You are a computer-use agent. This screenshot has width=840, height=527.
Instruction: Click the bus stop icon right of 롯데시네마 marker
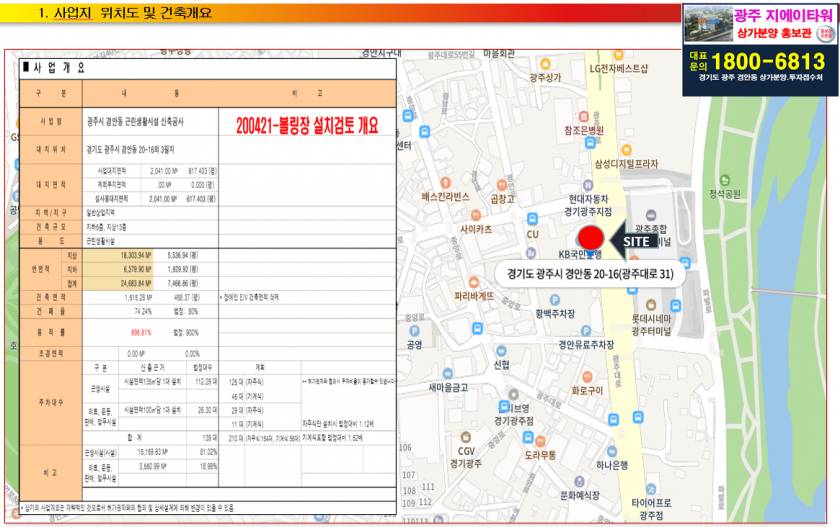coord(676,306)
